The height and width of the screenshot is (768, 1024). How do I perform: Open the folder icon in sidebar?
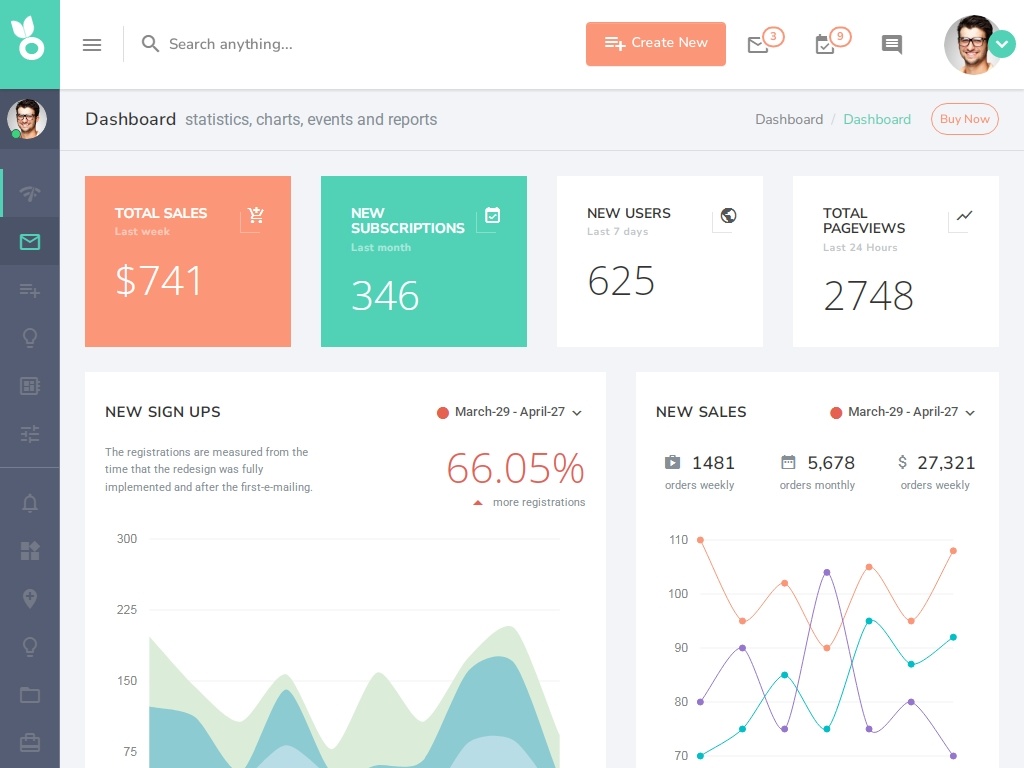point(30,695)
